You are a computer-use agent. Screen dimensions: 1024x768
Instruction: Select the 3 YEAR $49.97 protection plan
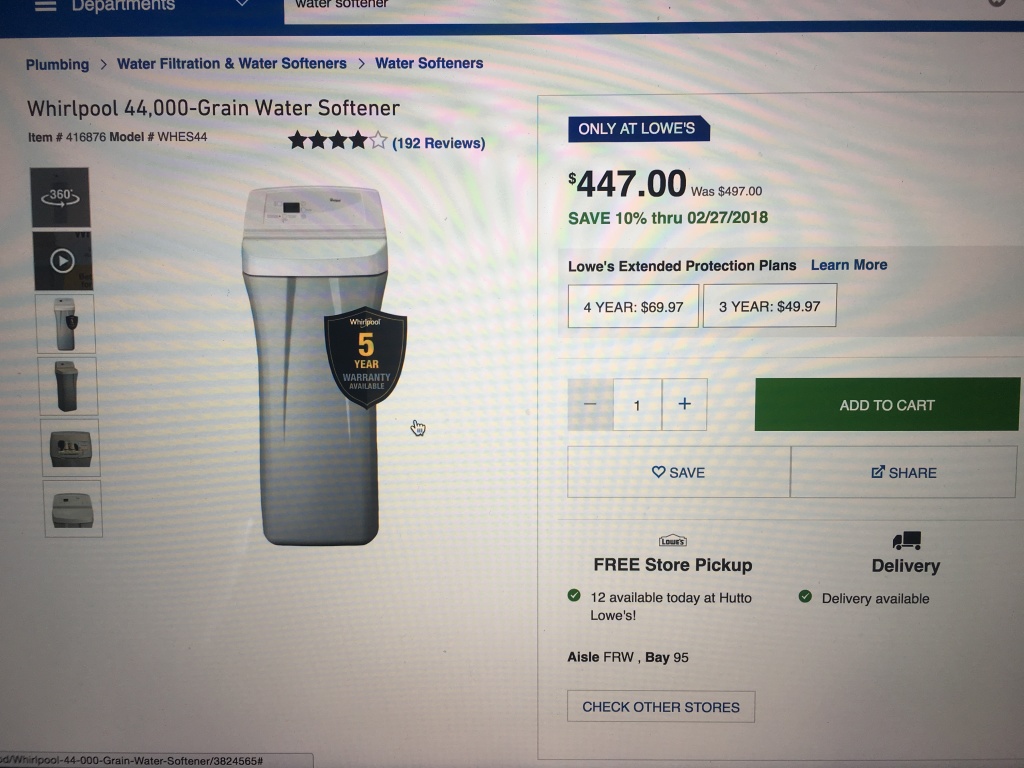[x=770, y=306]
